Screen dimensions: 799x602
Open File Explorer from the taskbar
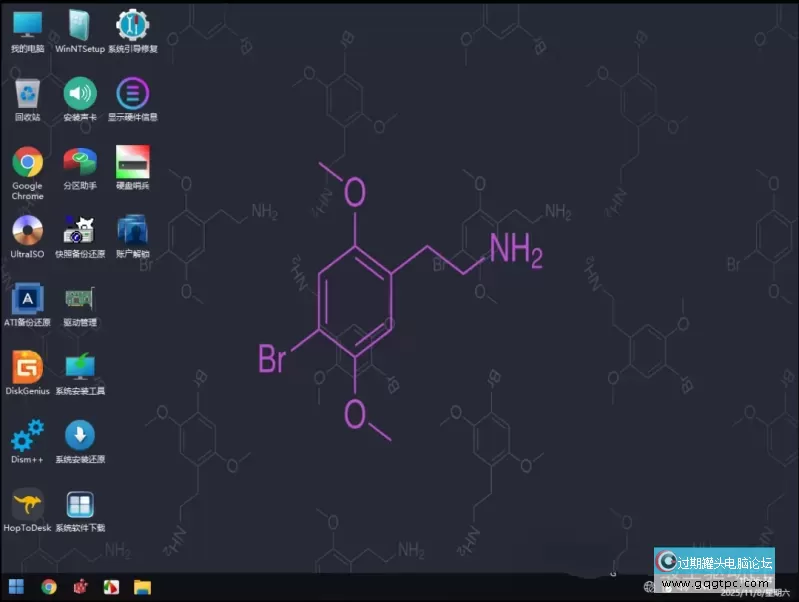pyautogui.click(x=142, y=587)
